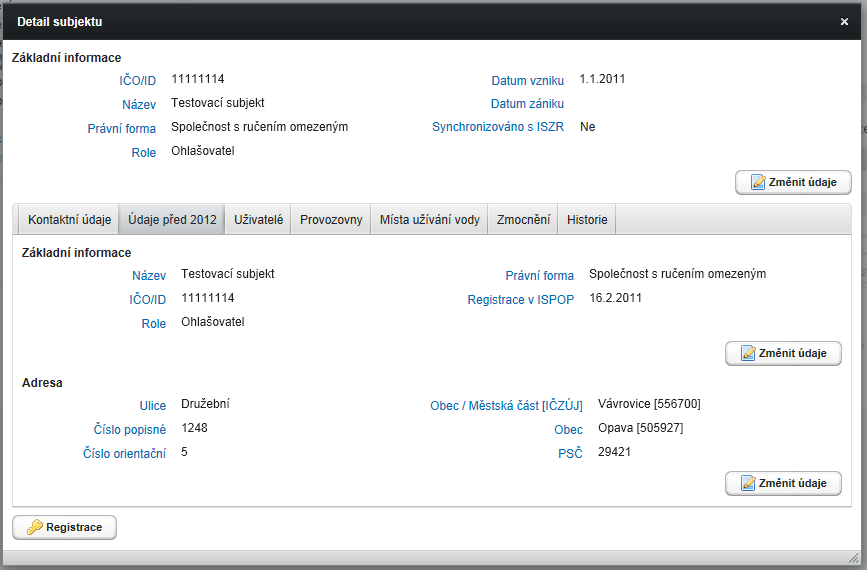Select the Údaje před 2012 tab
The width and height of the screenshot is (867, 570).
172,219
